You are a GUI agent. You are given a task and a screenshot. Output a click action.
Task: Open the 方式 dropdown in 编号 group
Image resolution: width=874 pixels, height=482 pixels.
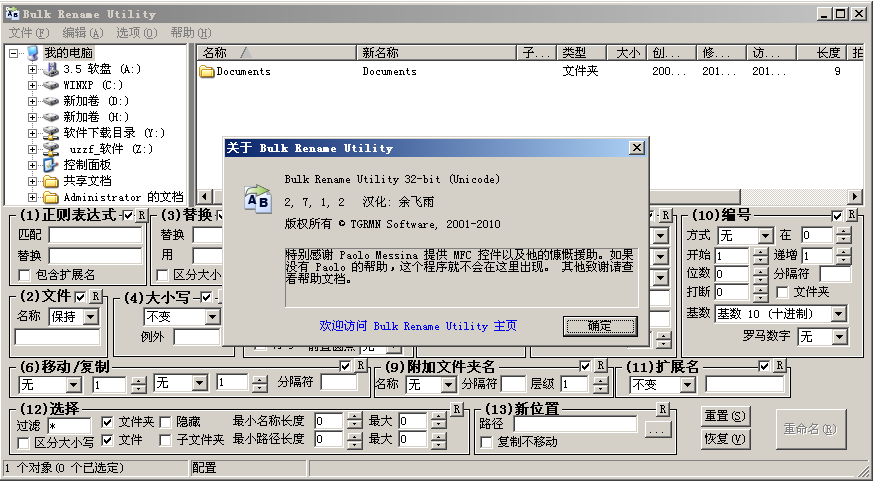click(766, 236)
